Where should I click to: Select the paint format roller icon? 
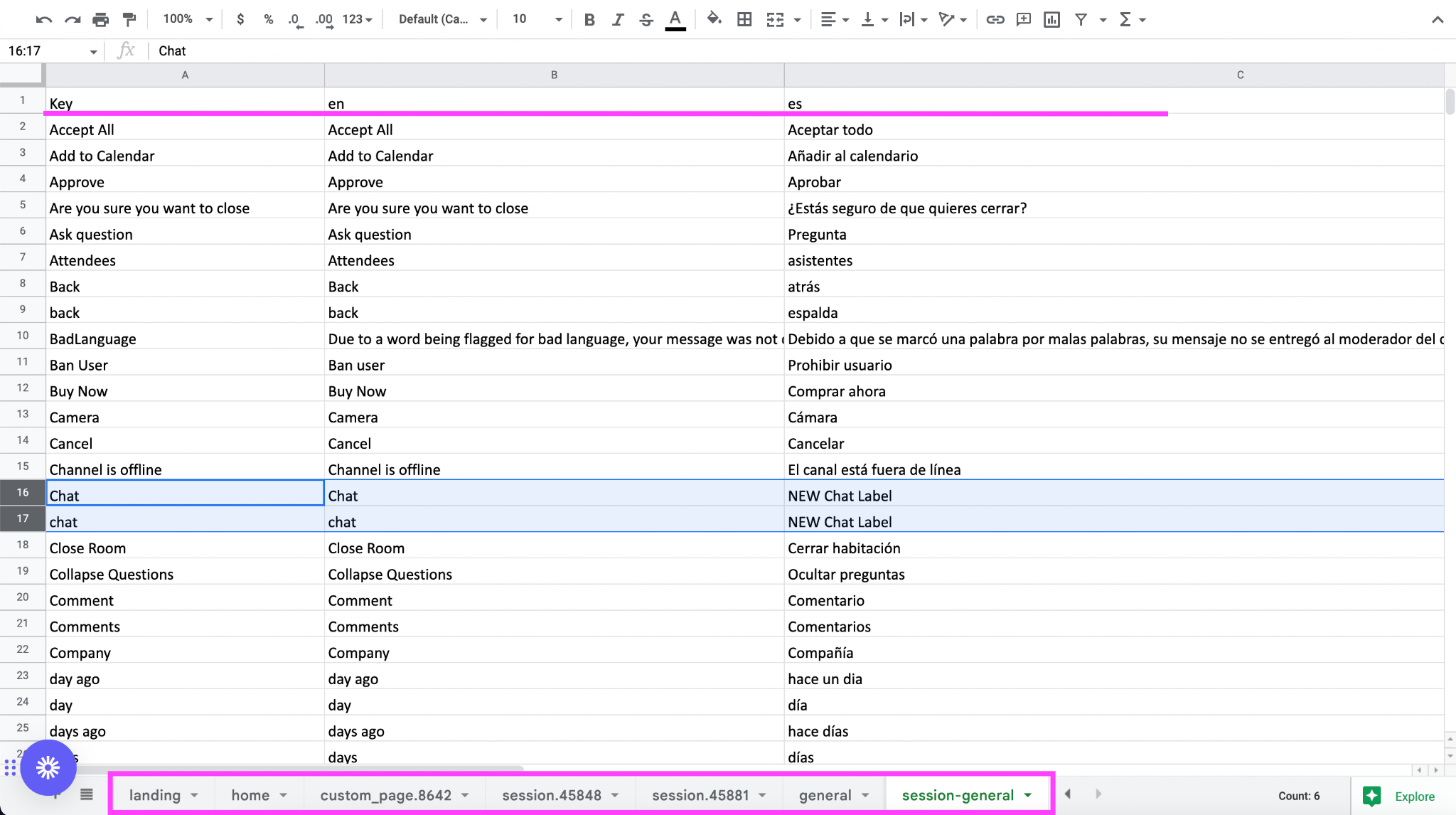[129, 19]
